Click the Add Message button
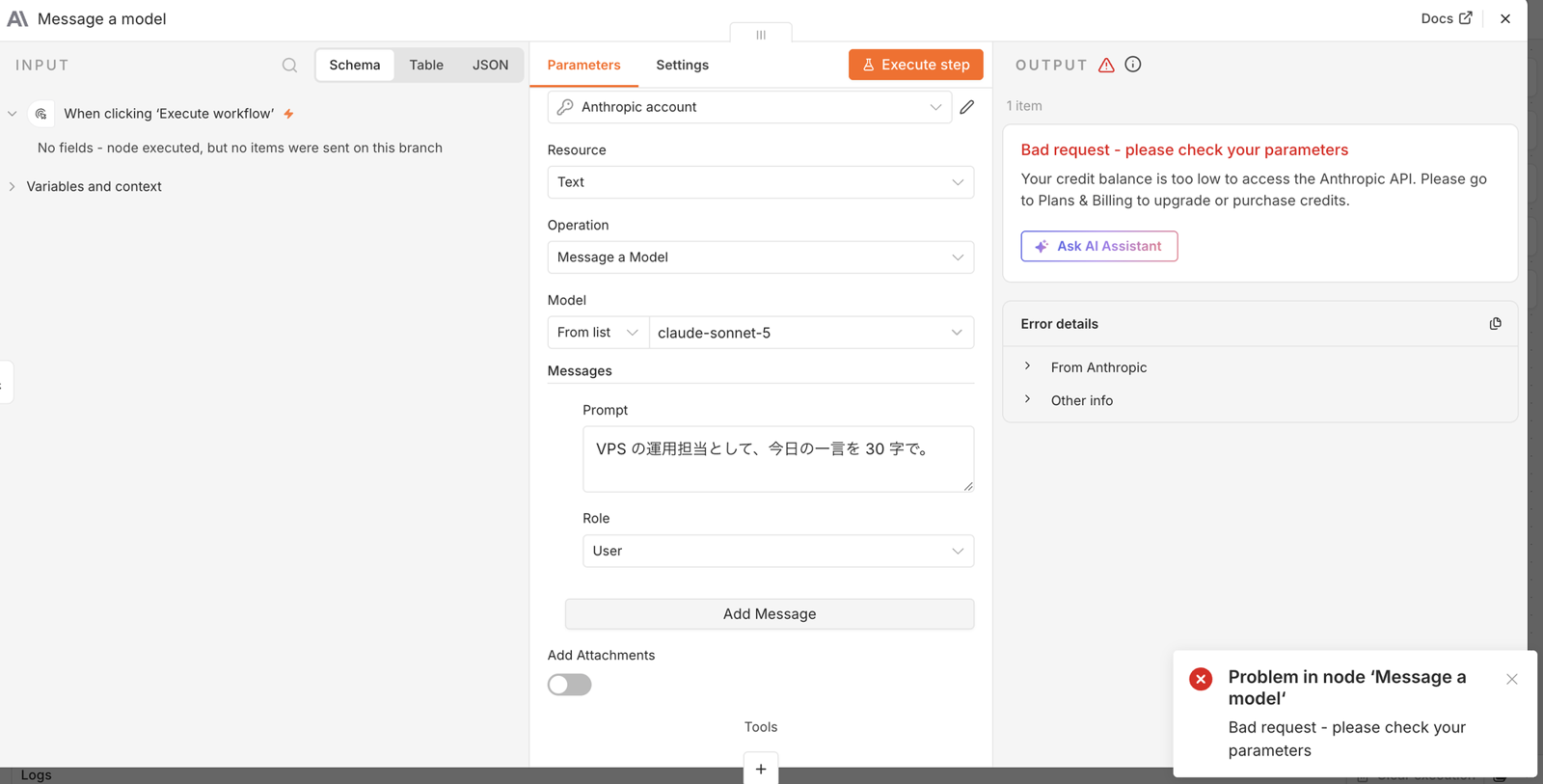This screenshot has width=1543, height=784. click(770, 614)
